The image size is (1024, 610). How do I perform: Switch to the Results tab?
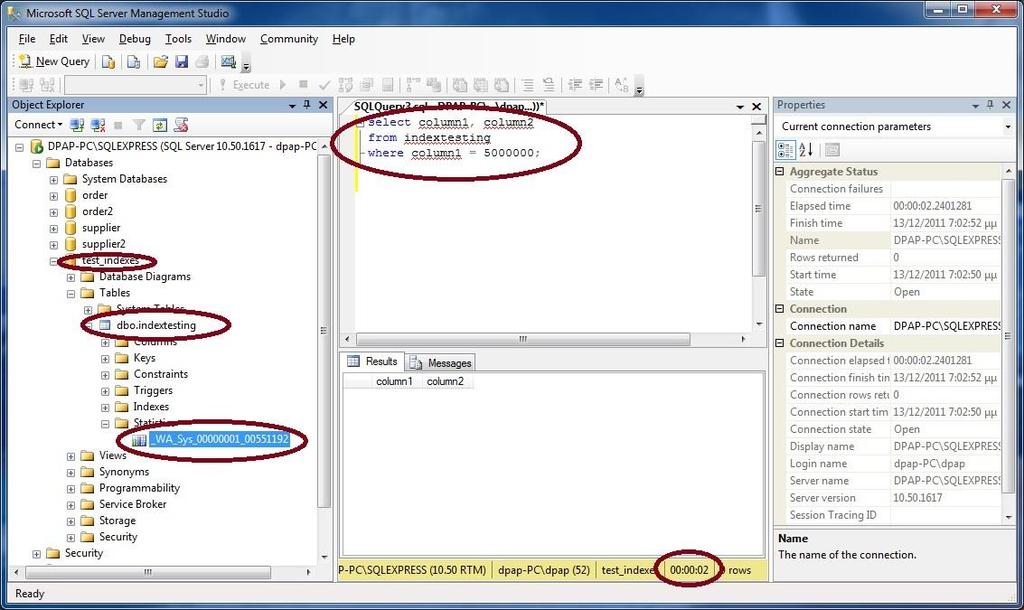[x=372, y=361]
